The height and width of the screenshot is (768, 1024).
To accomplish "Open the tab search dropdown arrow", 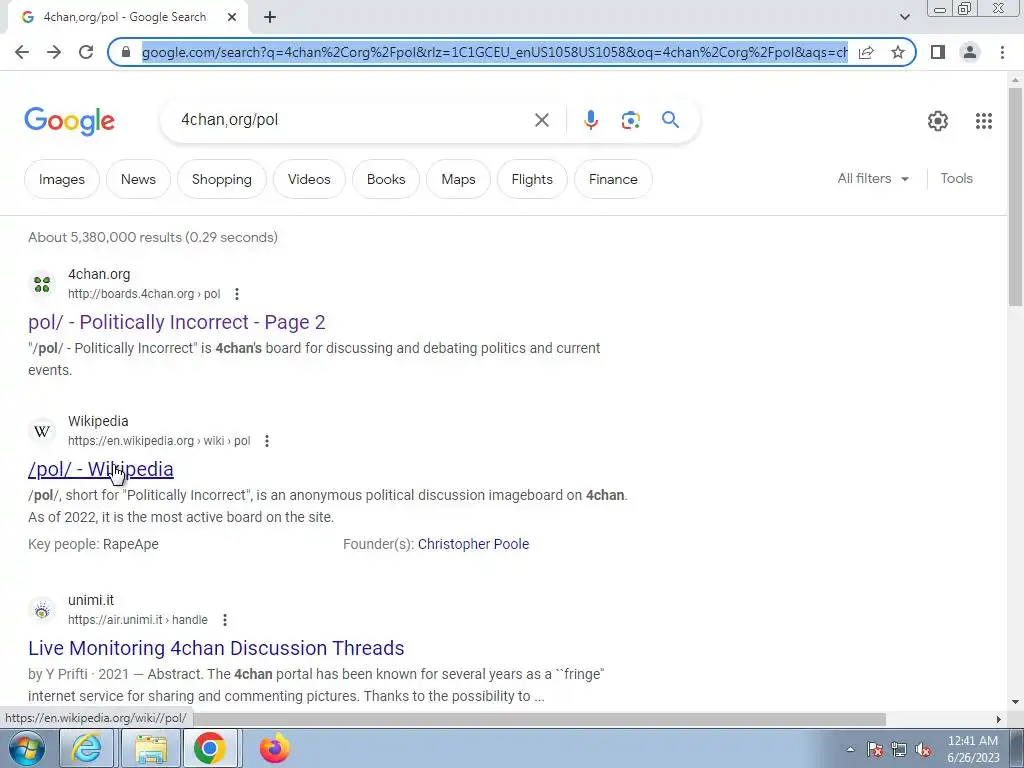I will tap(904, 17).
